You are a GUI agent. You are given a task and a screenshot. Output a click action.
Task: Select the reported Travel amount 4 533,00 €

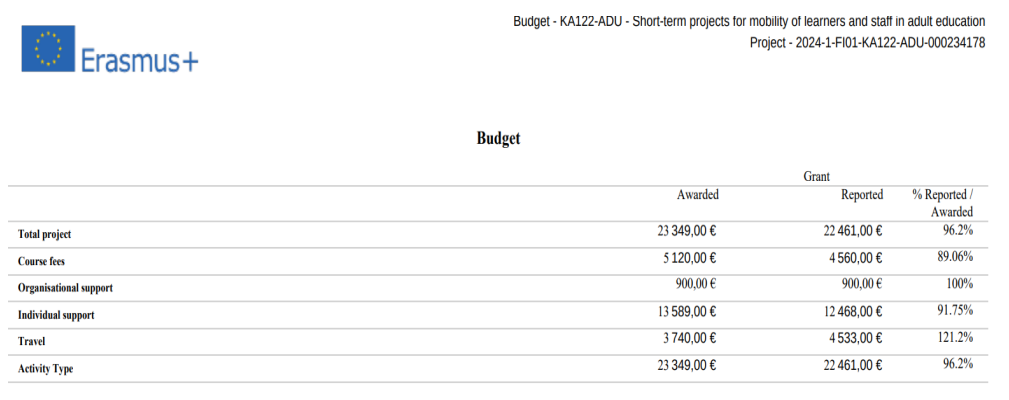coord(853,338)
